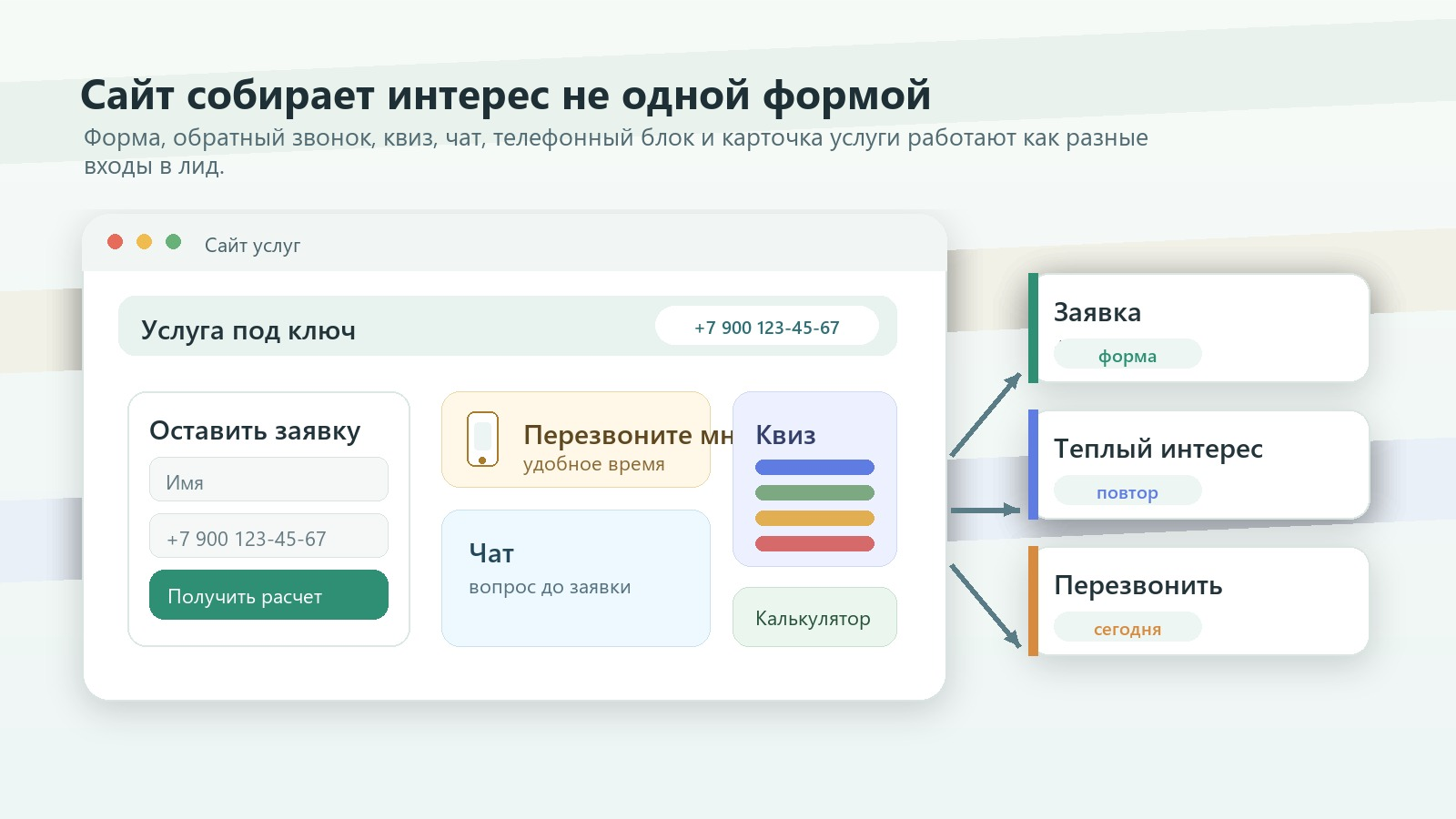Click the Сайт услуг window title

[x=252, y=245]
